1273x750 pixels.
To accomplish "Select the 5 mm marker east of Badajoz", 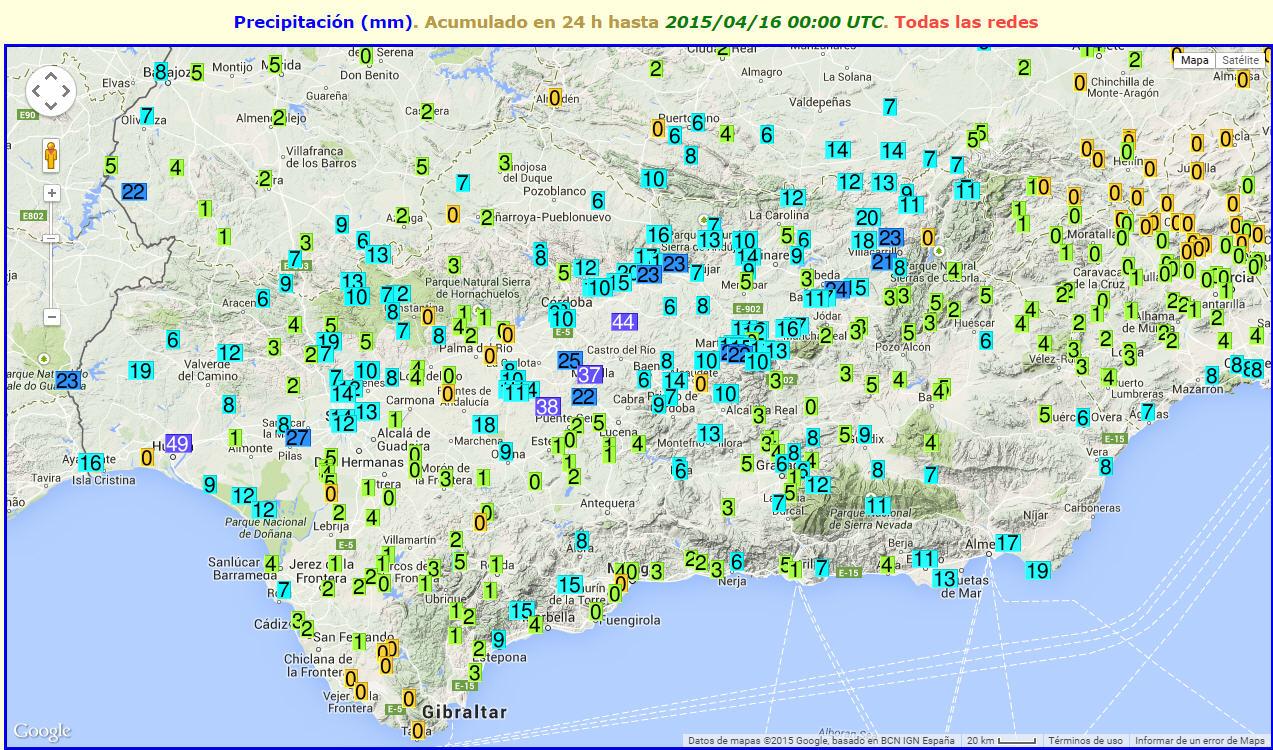I will tap(197, 72).
